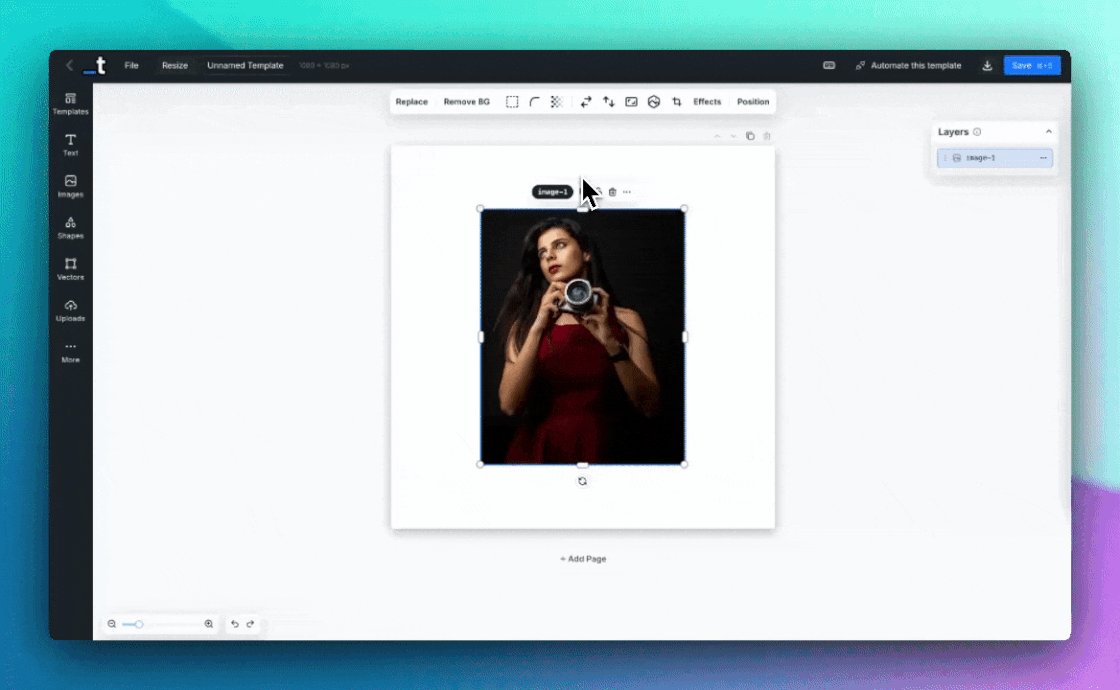Click the zoom in magnifier
The image size is (1120, 690).
click(x=209, y=624)
